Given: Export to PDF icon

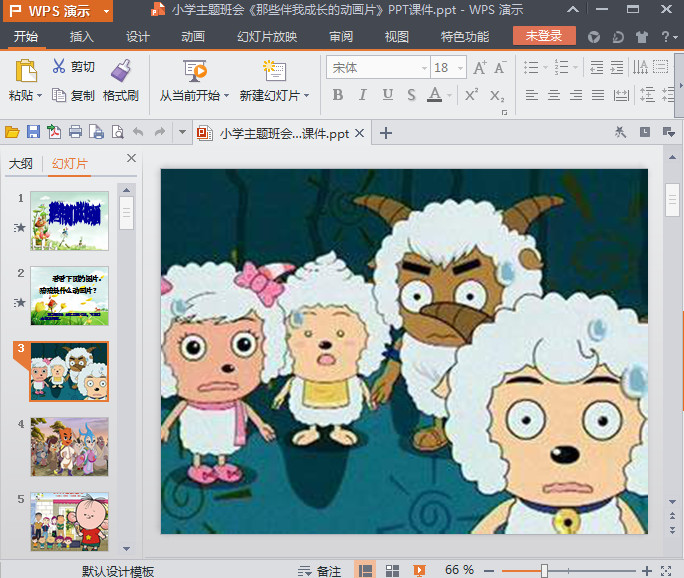Looking at the screenshot, I should [54, 132].
